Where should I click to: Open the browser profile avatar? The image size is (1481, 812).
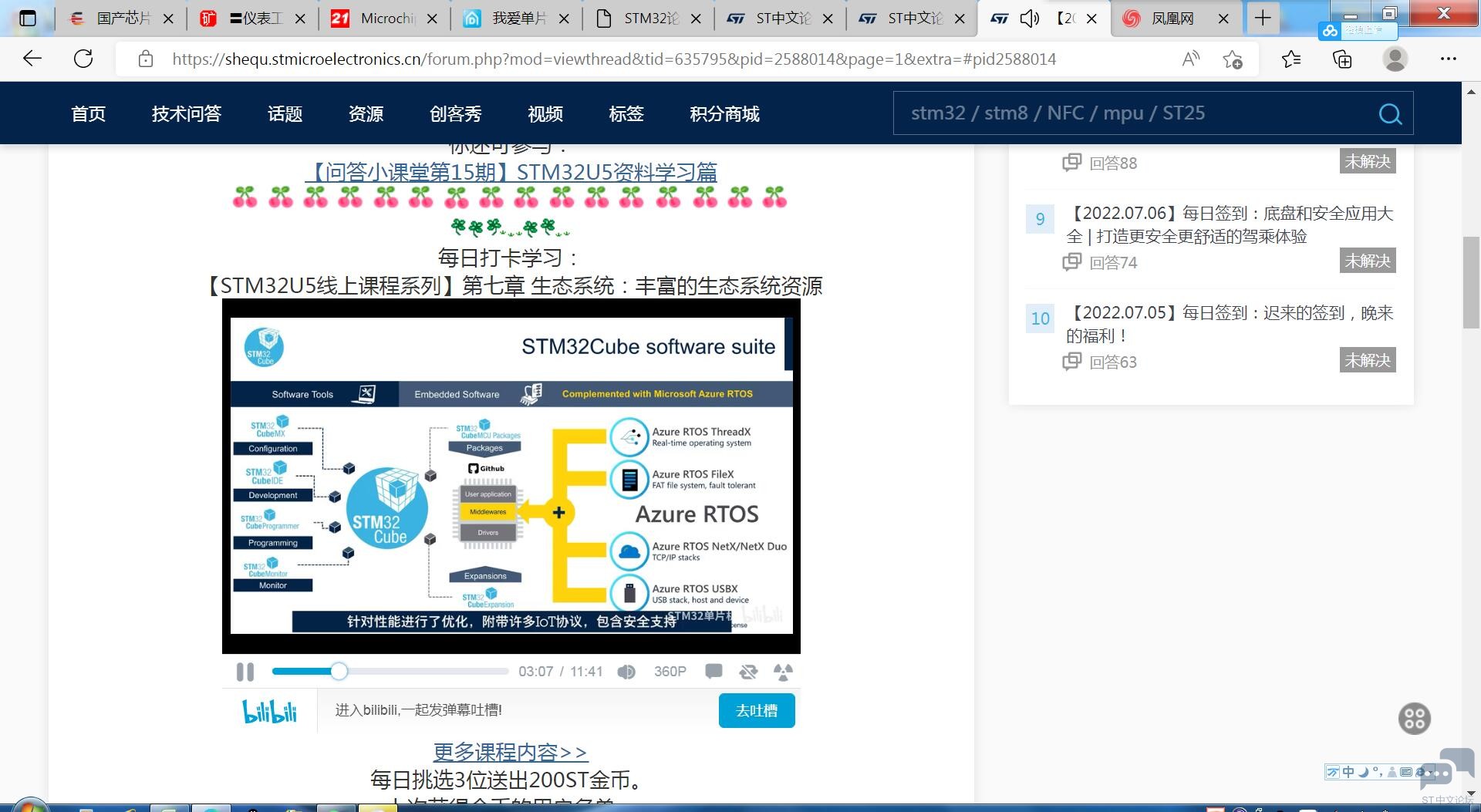(x=1395, y=59)
